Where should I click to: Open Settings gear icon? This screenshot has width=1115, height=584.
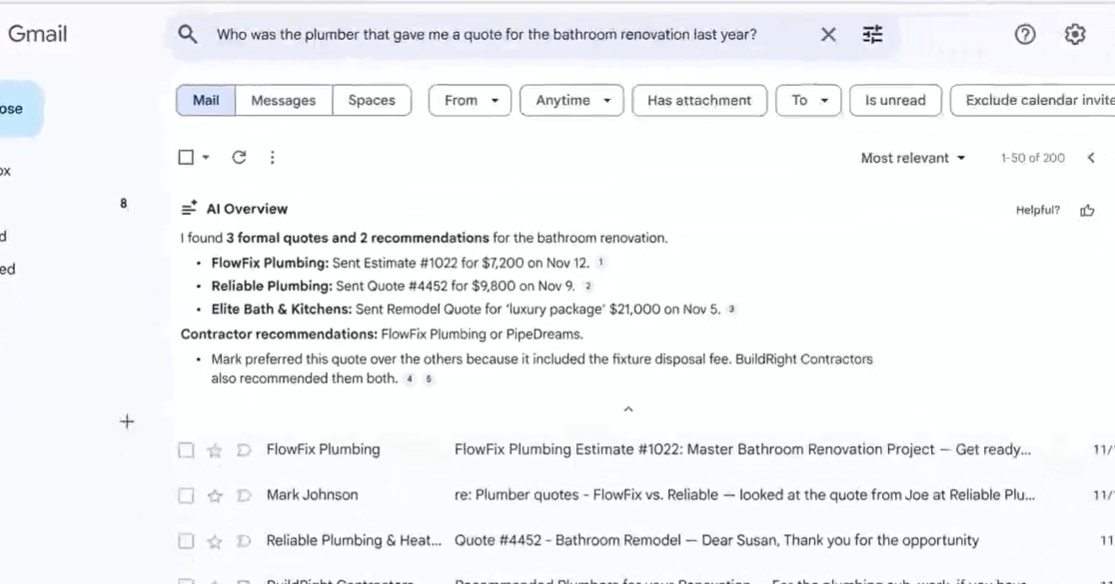[x=1075, y=35]
